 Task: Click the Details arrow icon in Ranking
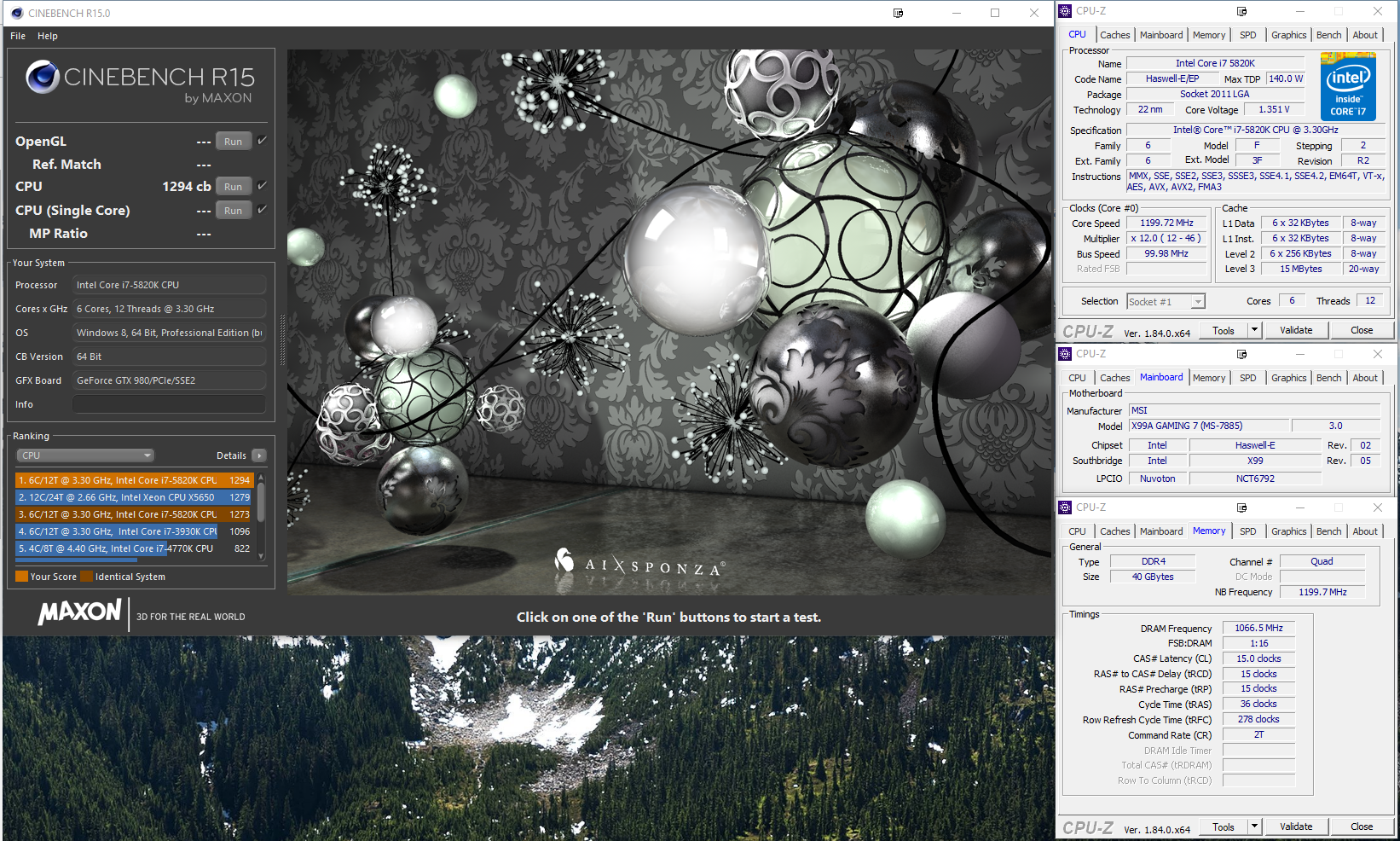click(x=259, y=455)
